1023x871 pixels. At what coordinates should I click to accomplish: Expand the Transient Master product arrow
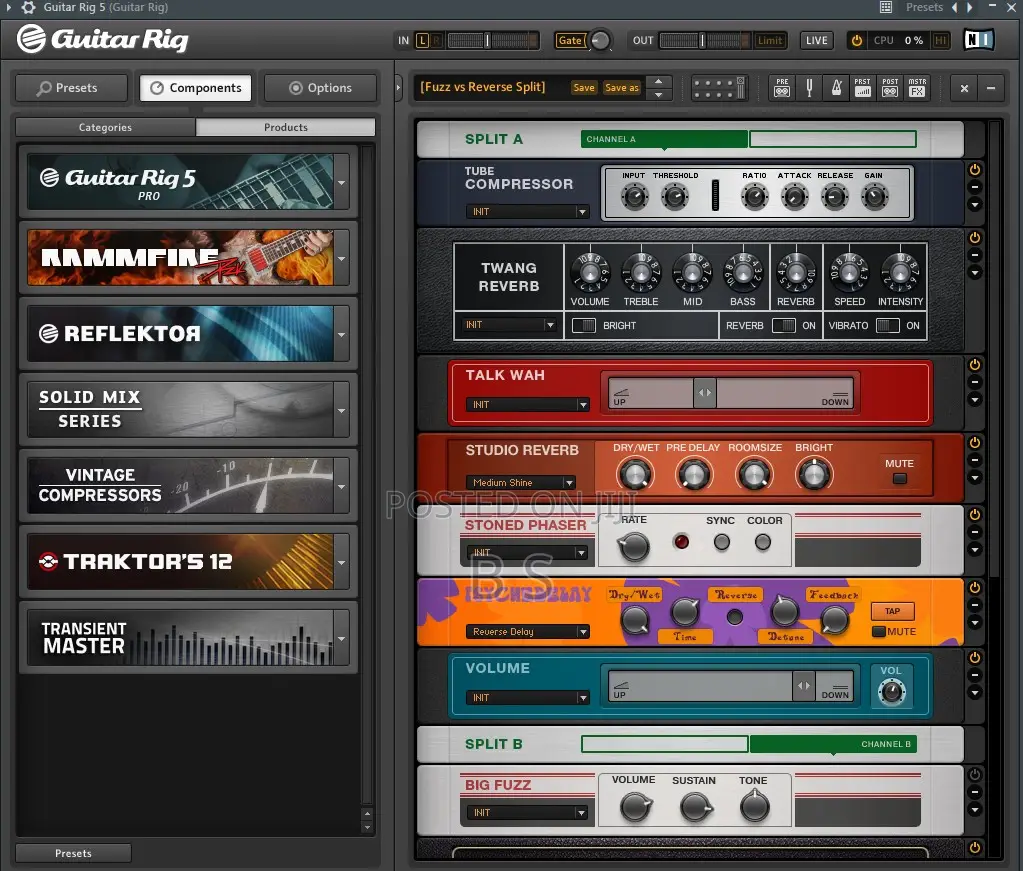coord(341,638)
